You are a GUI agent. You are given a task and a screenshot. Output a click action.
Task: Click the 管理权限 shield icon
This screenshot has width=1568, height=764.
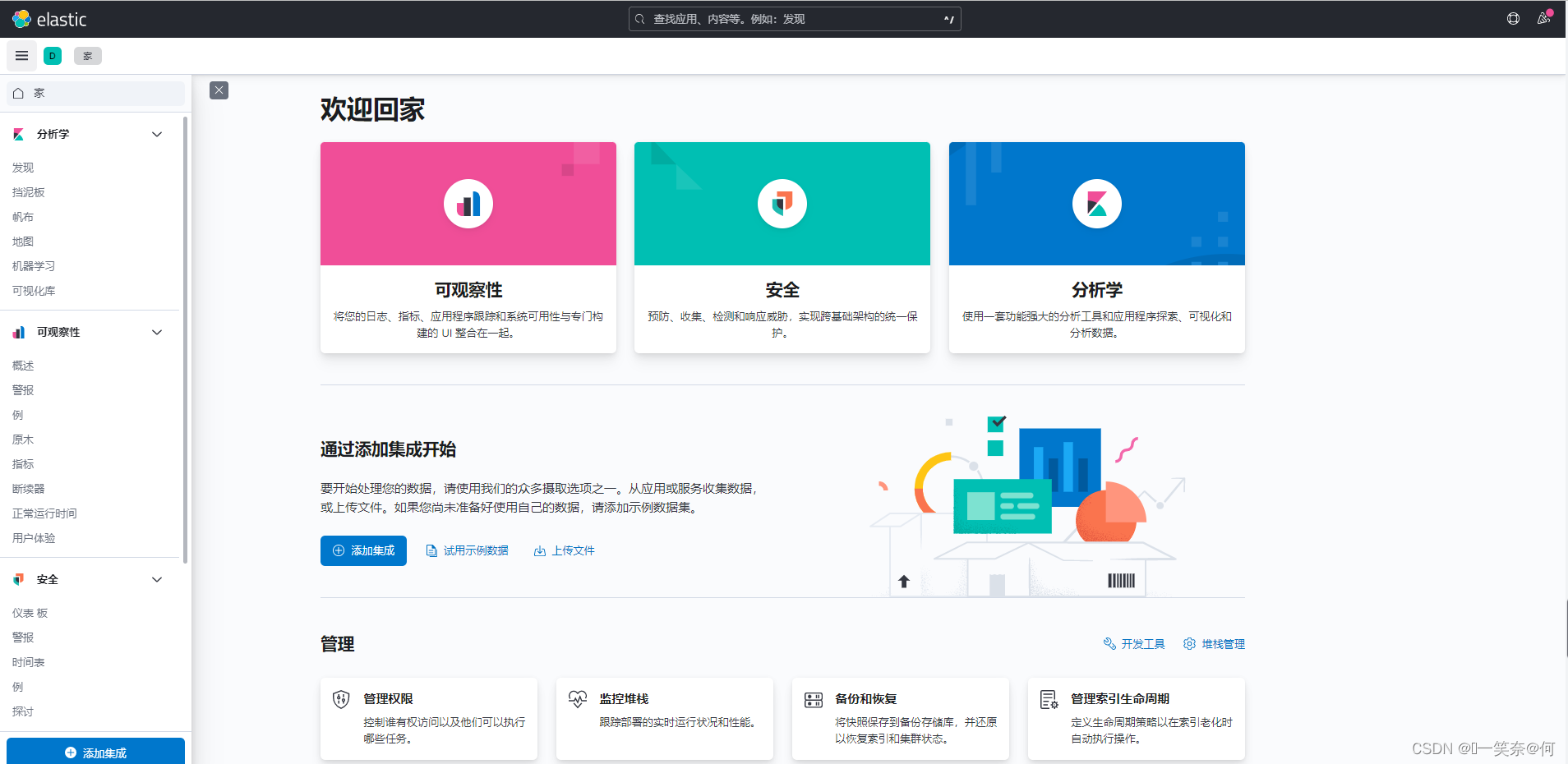coord(341,699)
